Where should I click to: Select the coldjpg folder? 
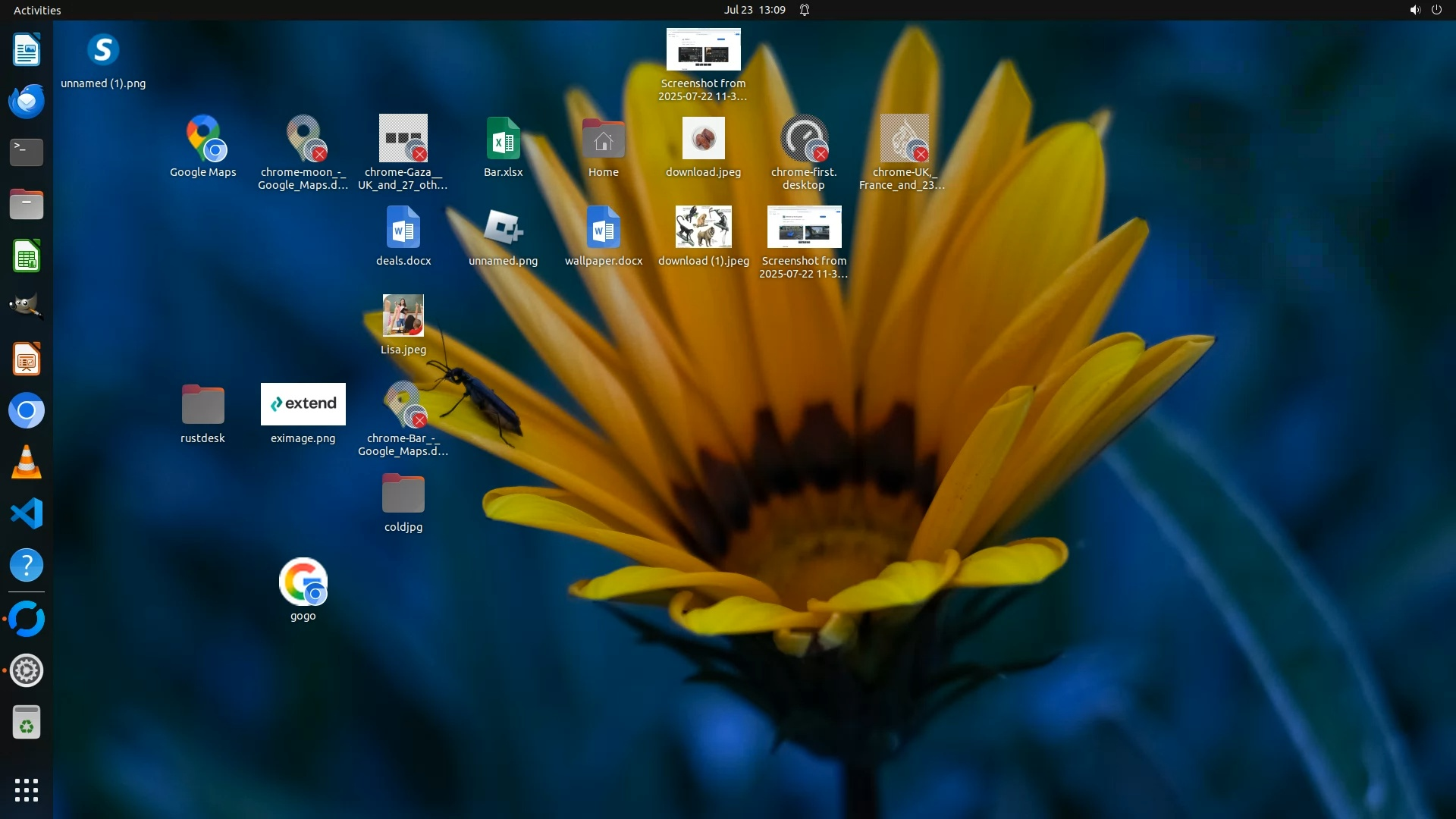tap(403, 494)
